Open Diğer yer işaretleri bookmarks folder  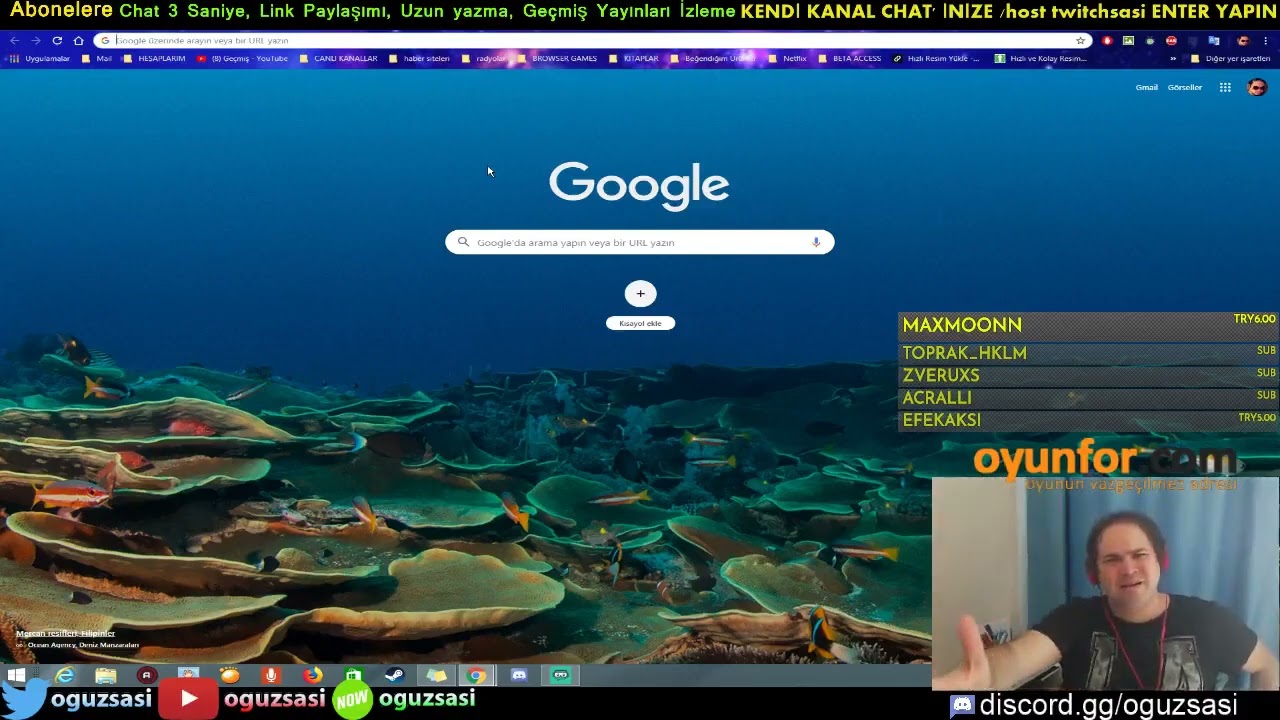pos(1230,58)
